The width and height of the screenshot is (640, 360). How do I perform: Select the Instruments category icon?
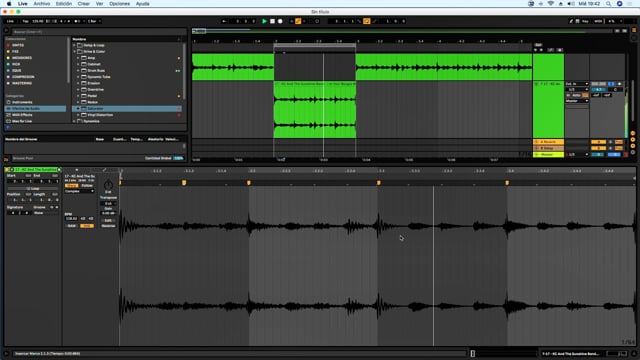click(9, 102)
